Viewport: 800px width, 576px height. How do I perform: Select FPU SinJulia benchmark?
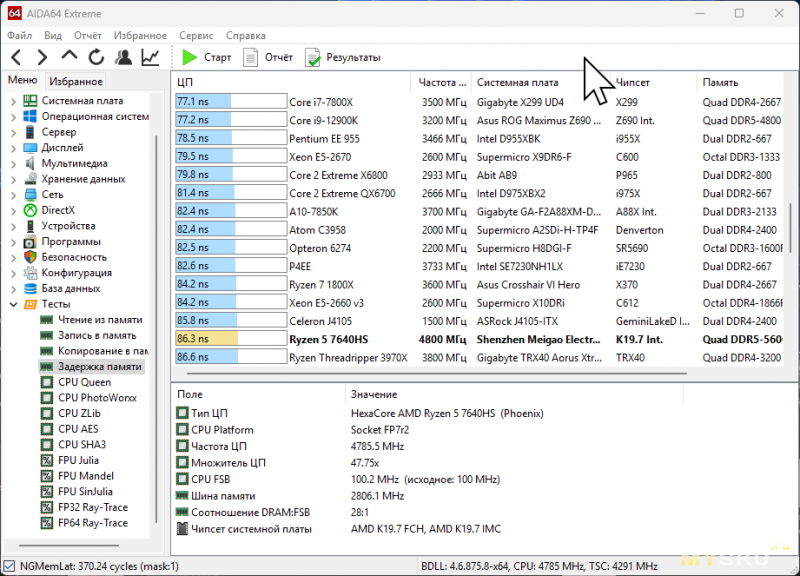(85, 492)
